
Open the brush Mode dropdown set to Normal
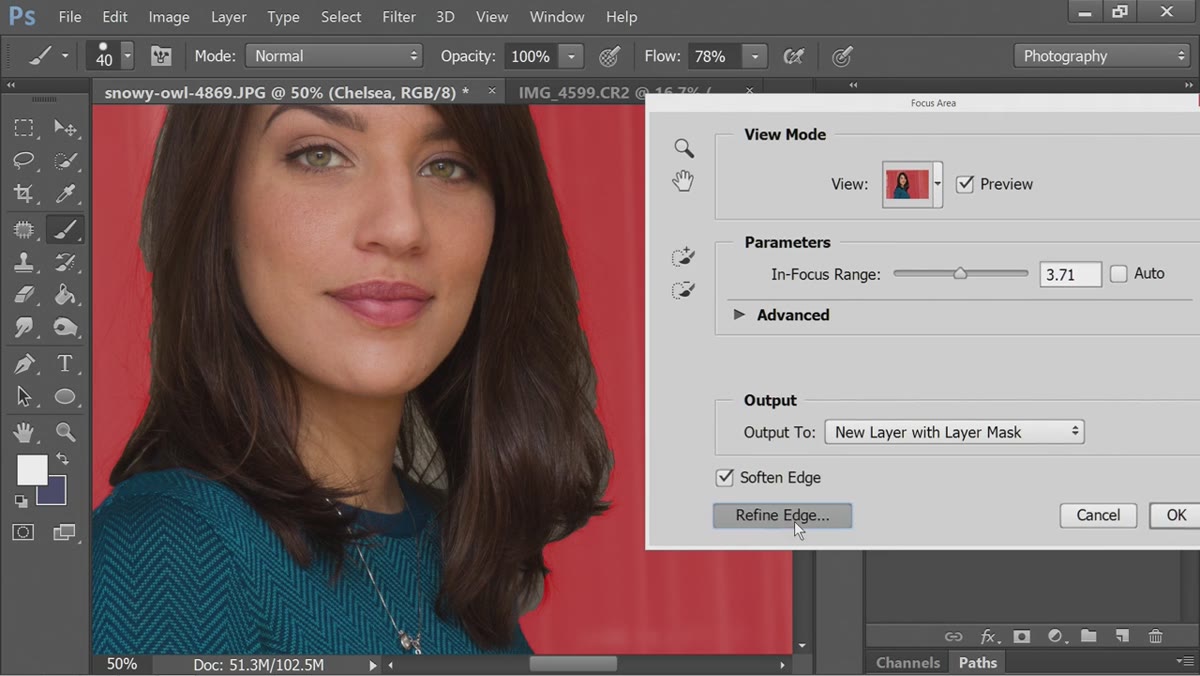tap(335, 56)
